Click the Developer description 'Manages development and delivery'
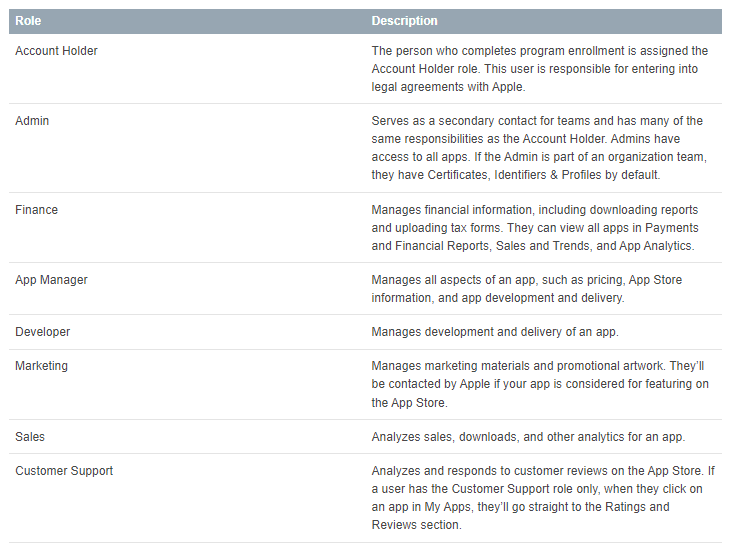 point(495,332)
